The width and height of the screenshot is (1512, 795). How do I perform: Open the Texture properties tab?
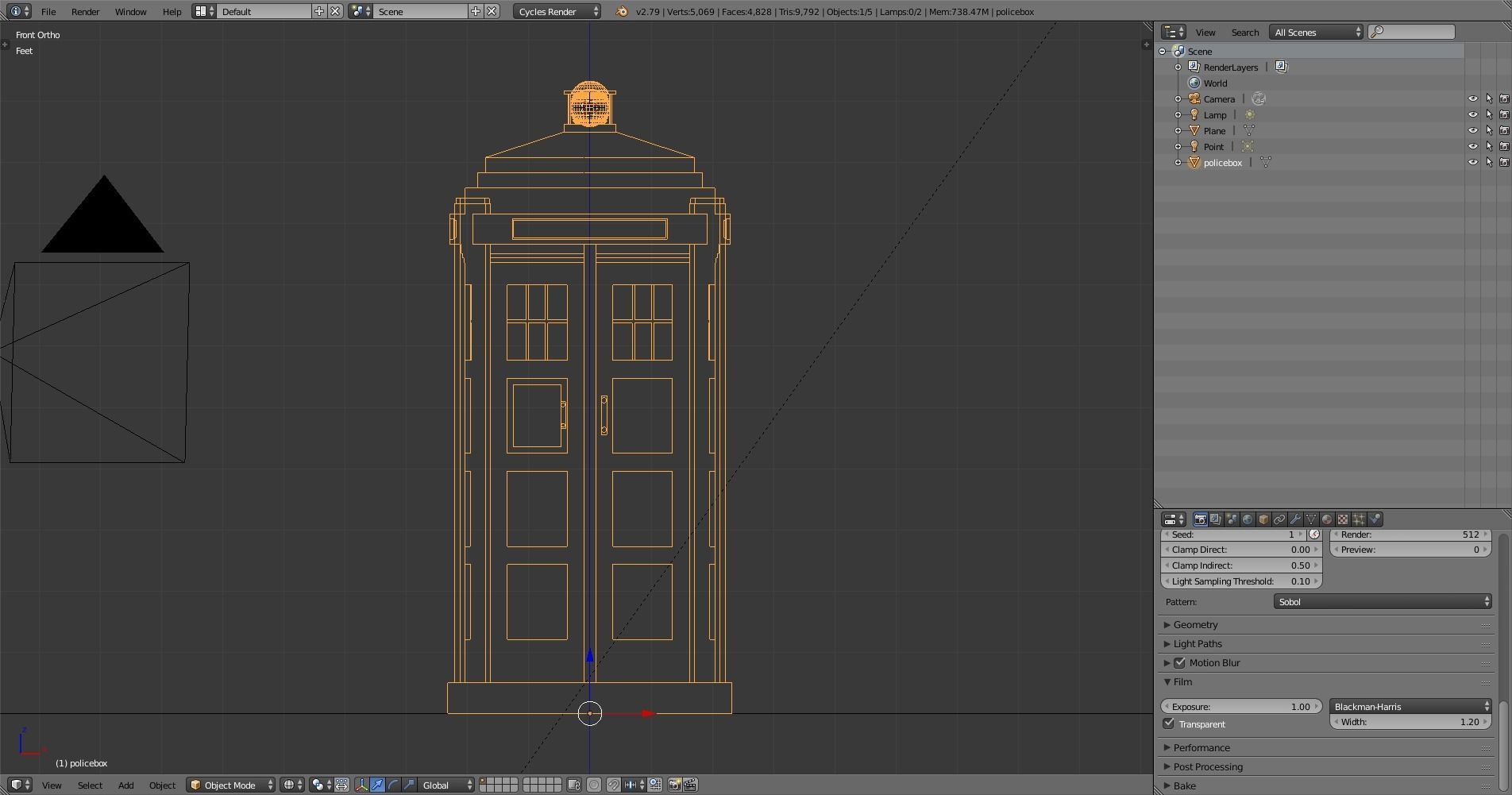coord(1343,519)
